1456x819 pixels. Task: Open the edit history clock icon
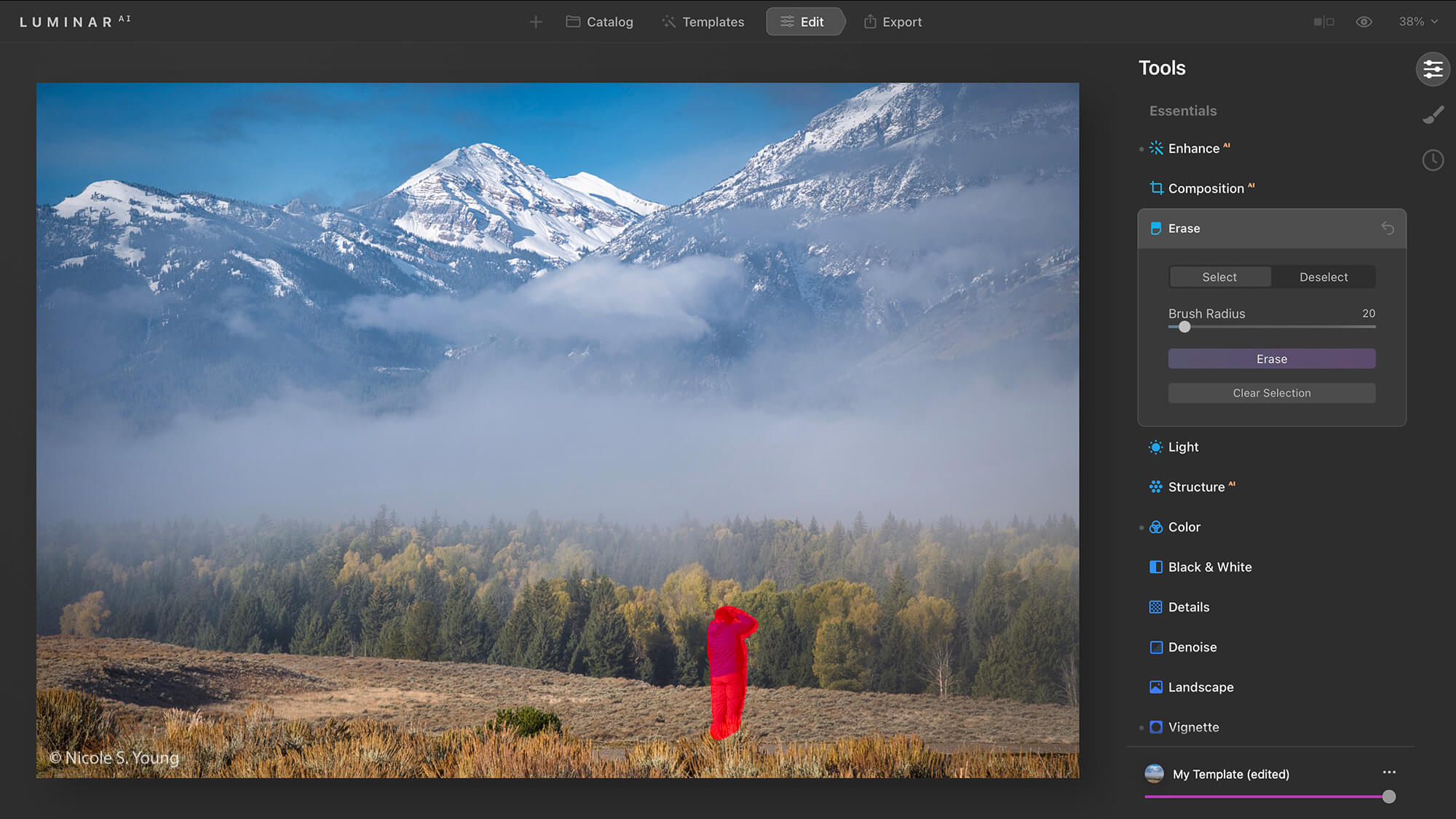point(1432,160)
